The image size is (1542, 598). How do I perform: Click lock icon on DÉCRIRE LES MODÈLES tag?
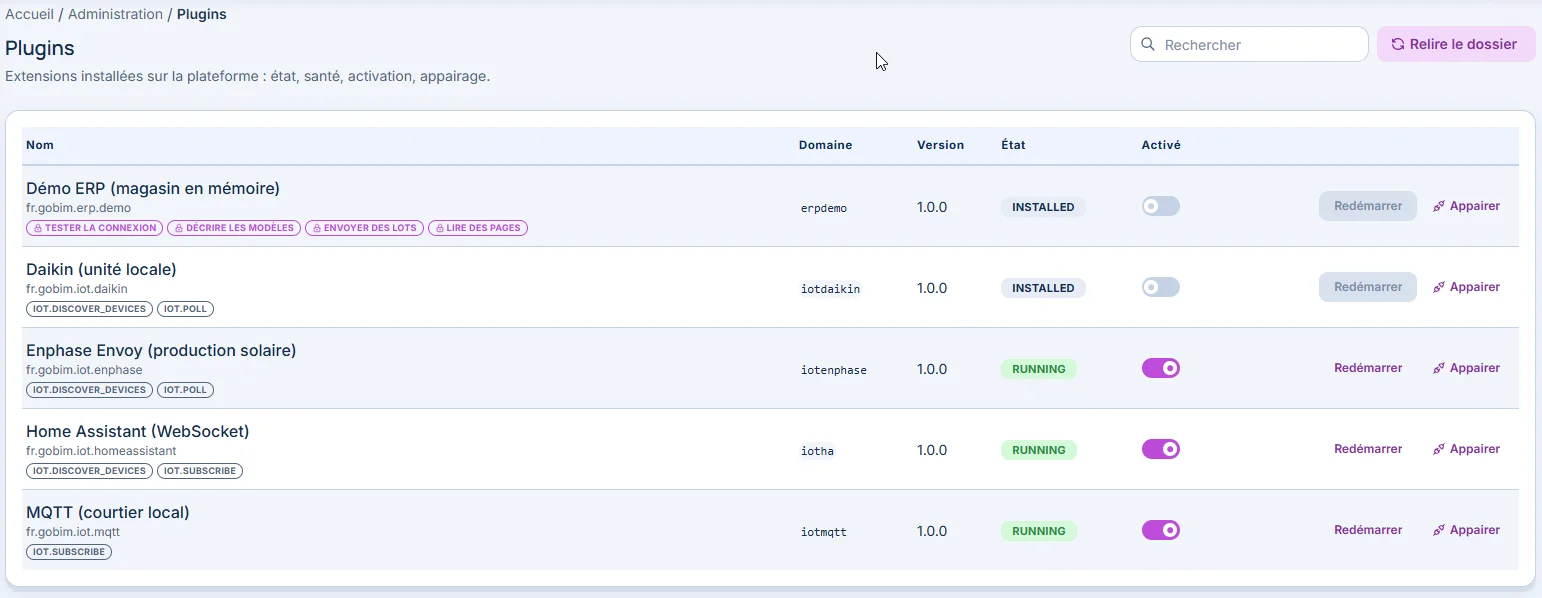click(179, 228)
